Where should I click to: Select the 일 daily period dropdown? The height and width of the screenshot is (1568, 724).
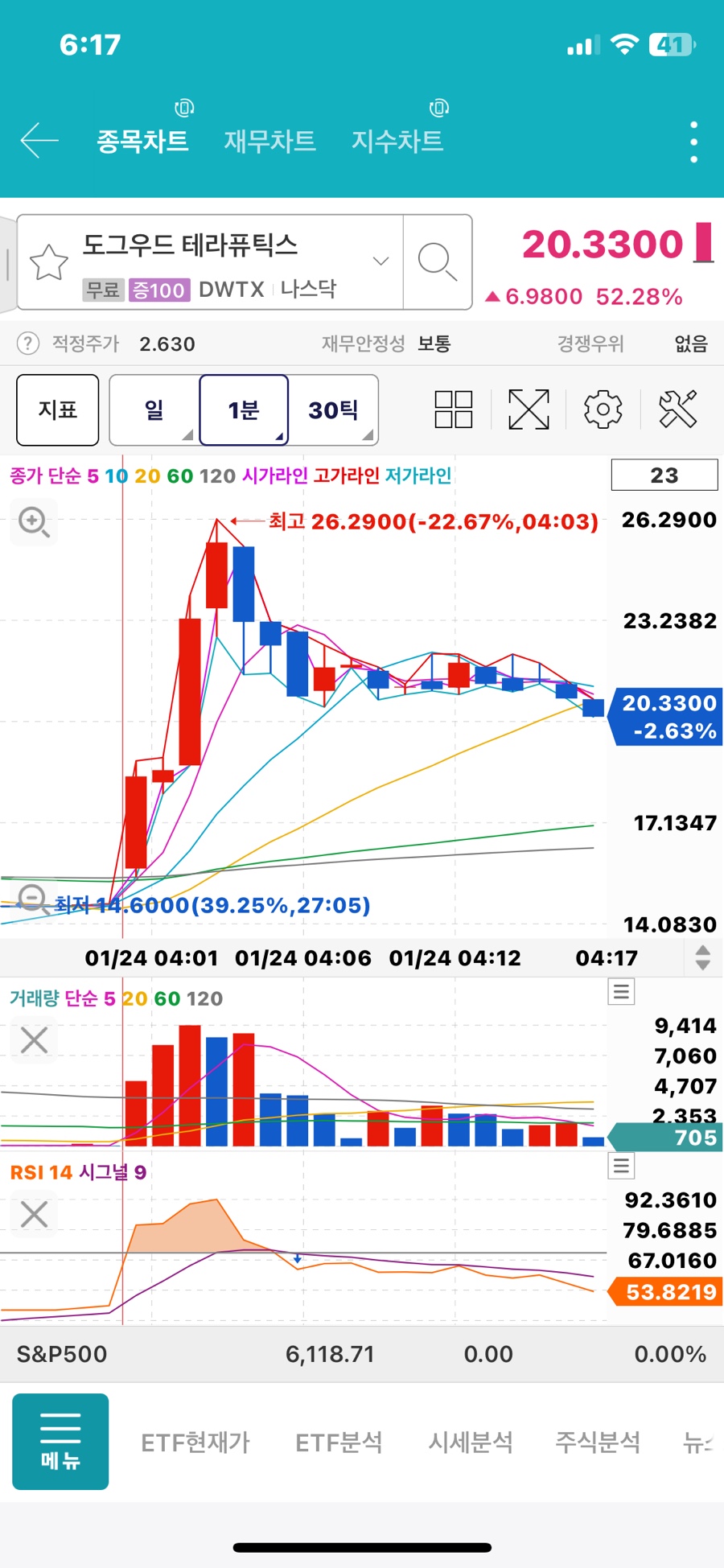pos(154,409)
